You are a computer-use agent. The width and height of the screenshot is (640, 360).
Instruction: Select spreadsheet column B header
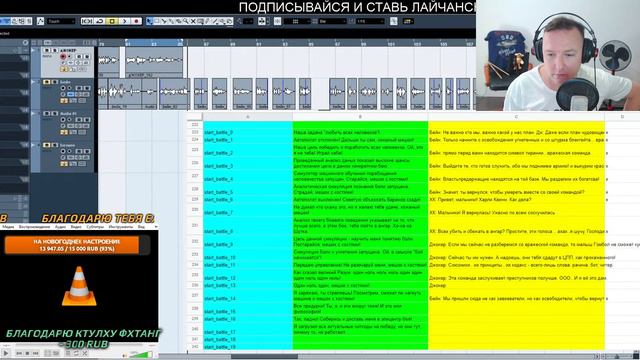click(x=360, y=117)
